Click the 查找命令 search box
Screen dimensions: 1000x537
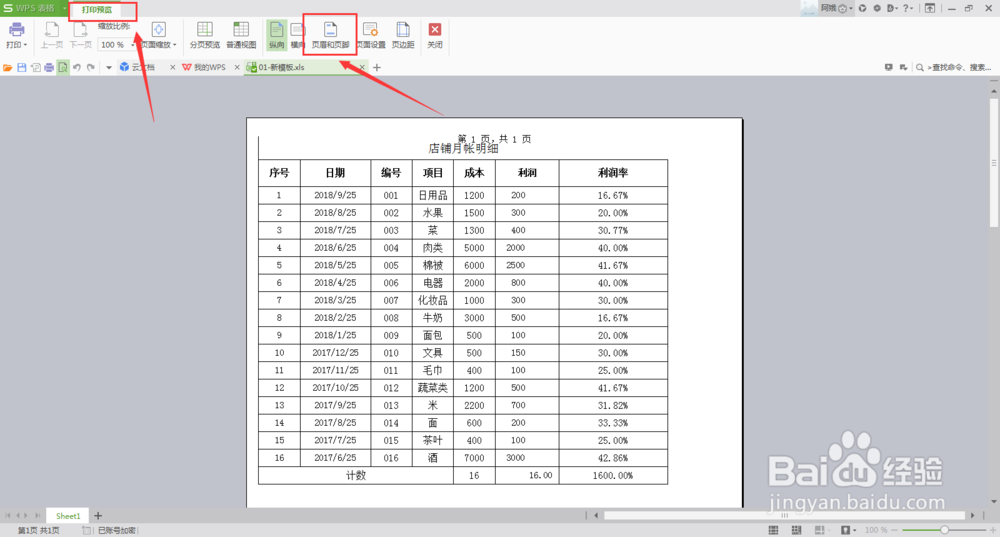pyautogui.click(x=955, y=67)
